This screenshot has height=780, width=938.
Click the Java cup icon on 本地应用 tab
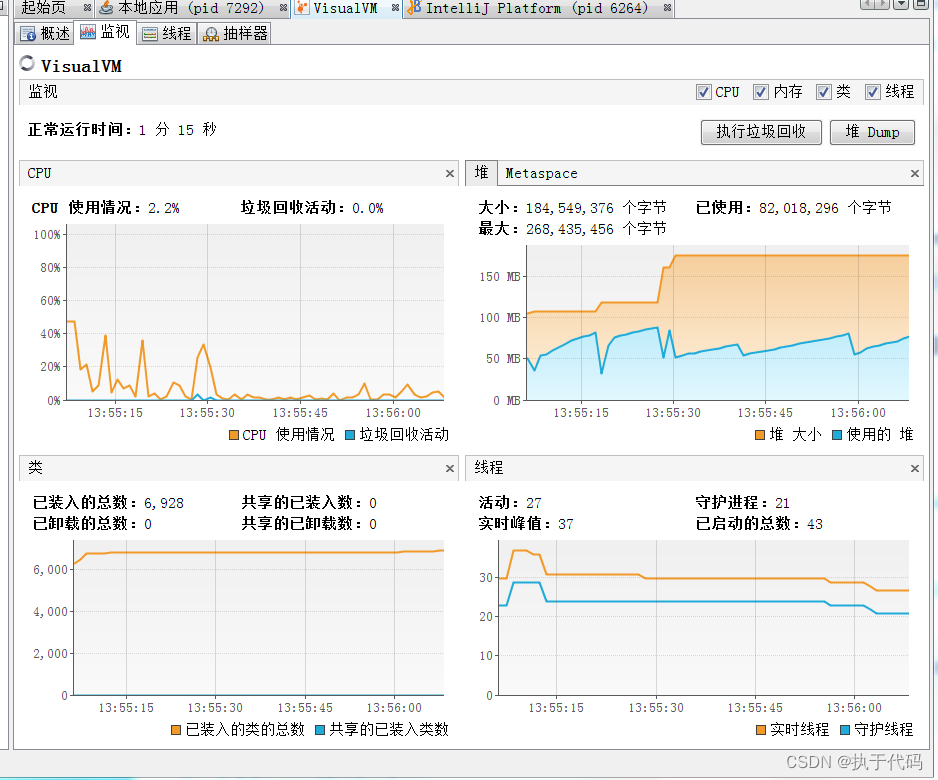[106, 8]
